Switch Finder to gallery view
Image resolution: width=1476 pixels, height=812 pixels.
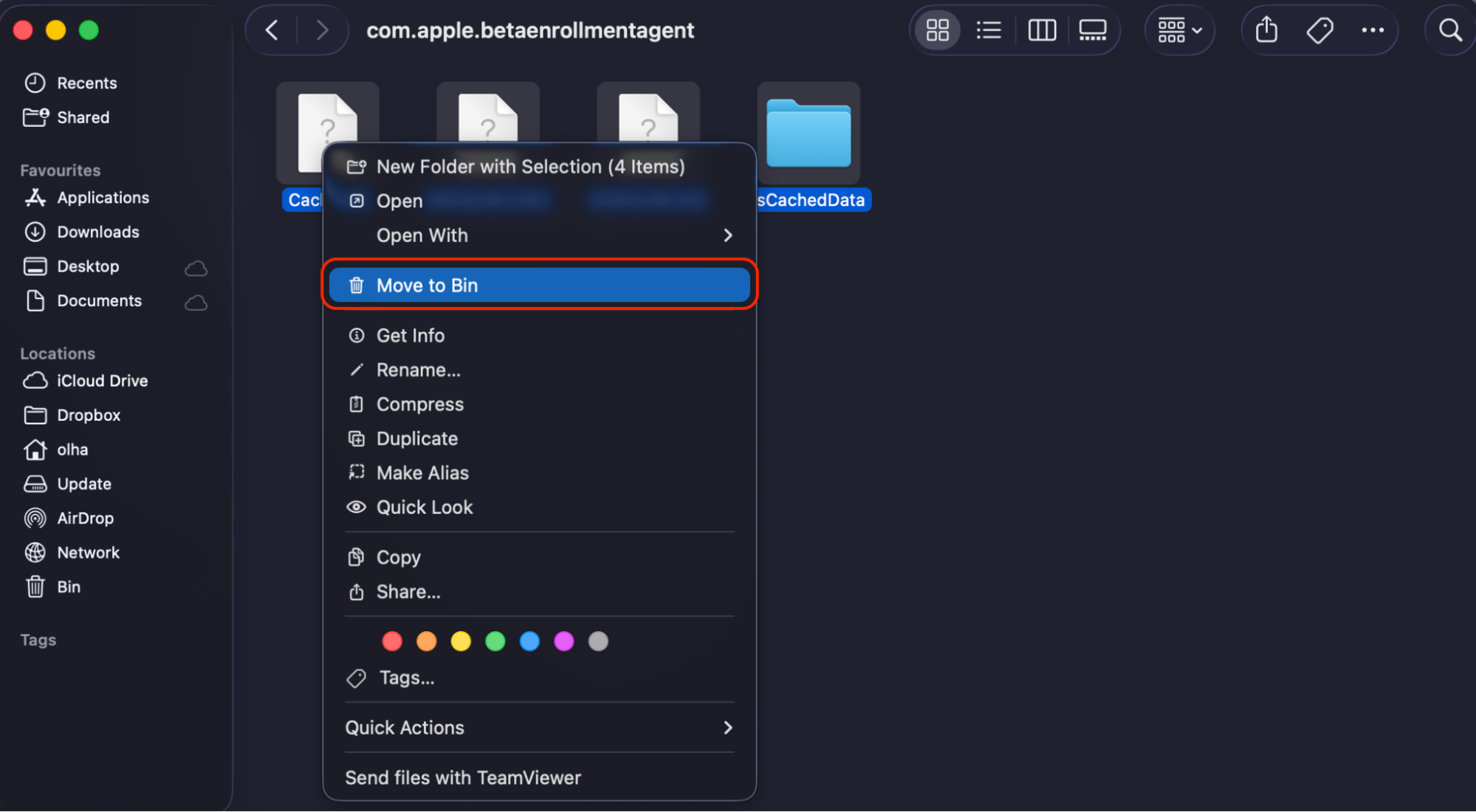click(x=1093, y=30)
